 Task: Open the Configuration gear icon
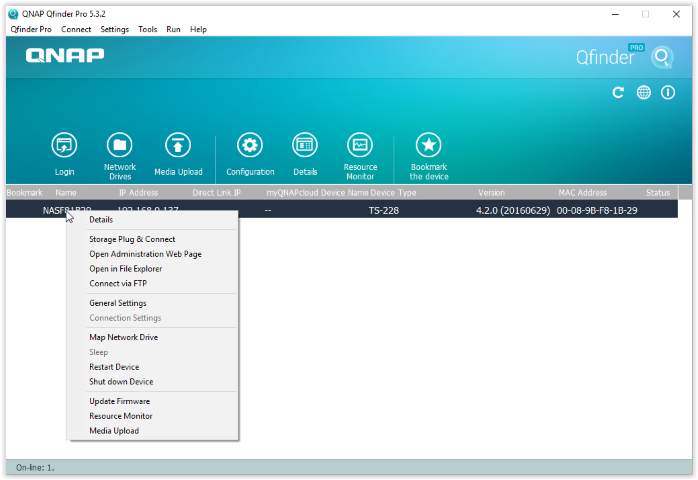[x=249, y=146]
